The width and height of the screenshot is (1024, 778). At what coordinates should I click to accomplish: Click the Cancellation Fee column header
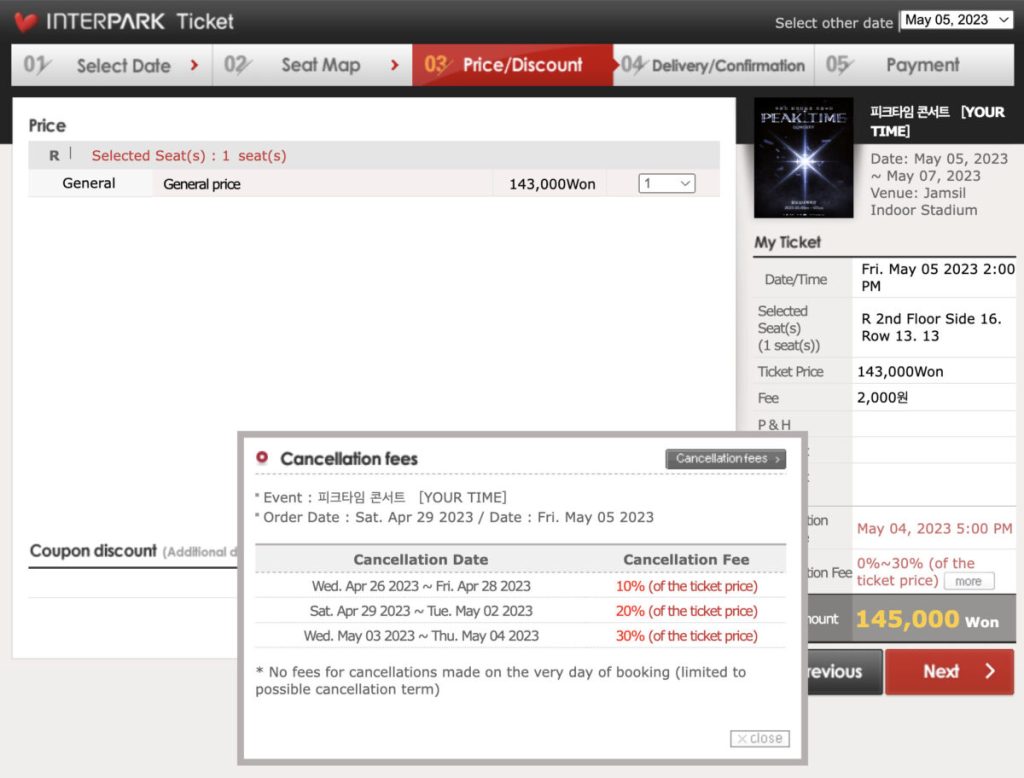686,560
